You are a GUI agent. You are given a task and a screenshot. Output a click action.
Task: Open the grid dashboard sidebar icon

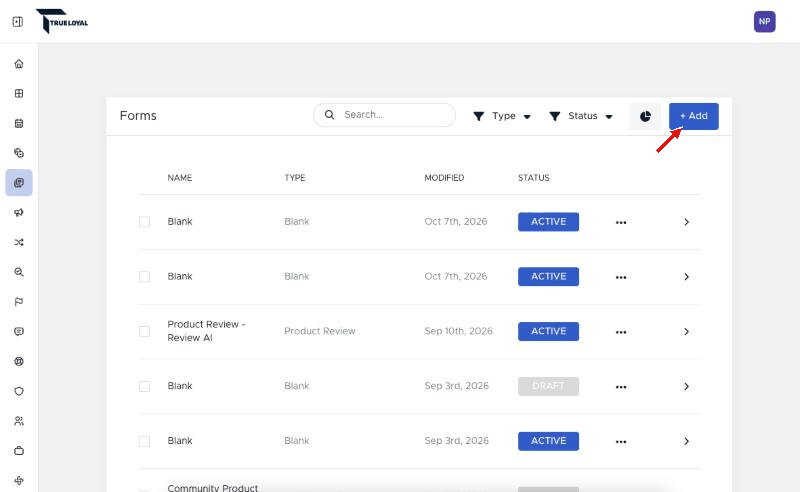[x=19, y=93]
